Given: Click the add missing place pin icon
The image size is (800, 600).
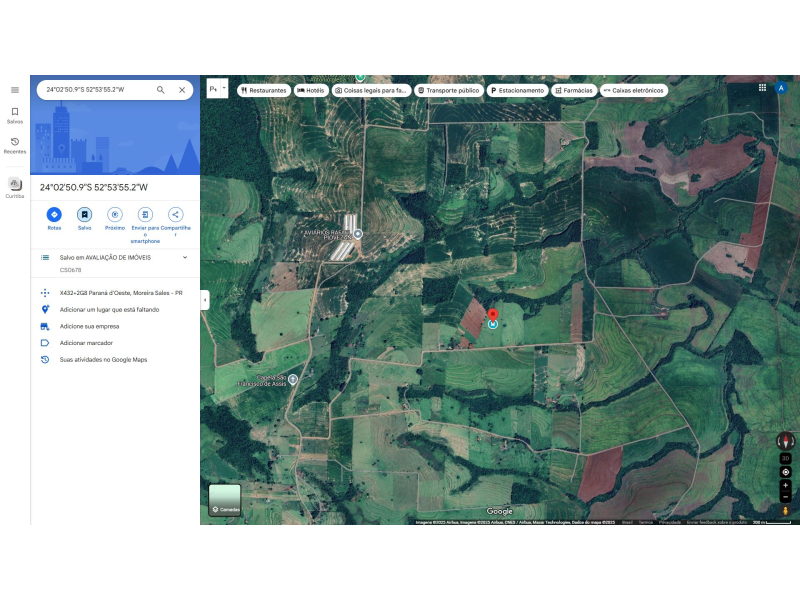Looking at the screenshot, I should [45, 310].
